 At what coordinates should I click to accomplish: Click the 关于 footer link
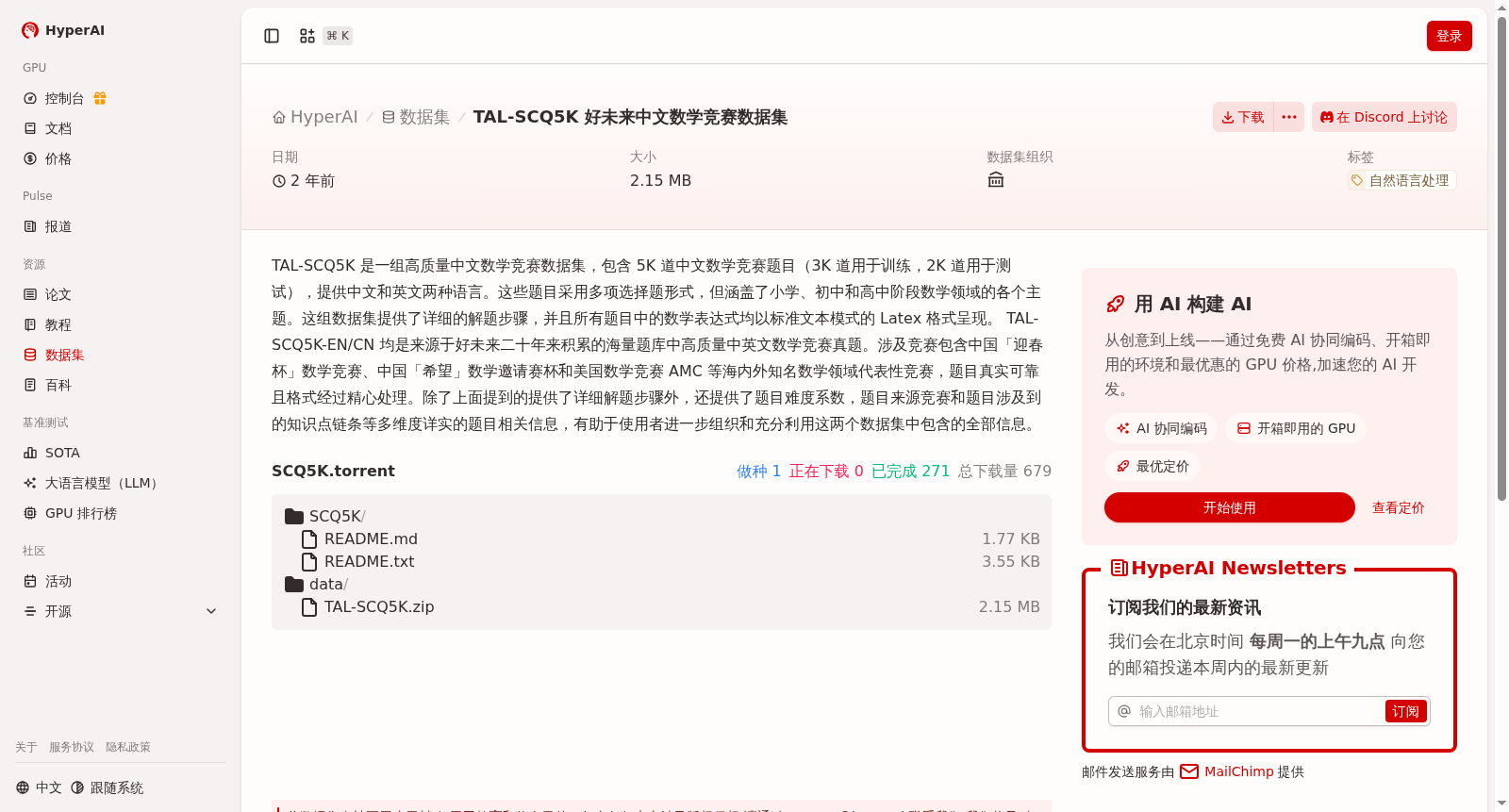point(26,747)
